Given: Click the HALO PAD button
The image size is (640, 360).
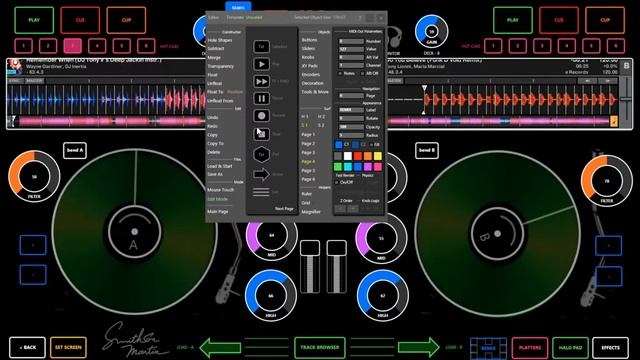Looking at the screenshot, I should coord(570,348).
